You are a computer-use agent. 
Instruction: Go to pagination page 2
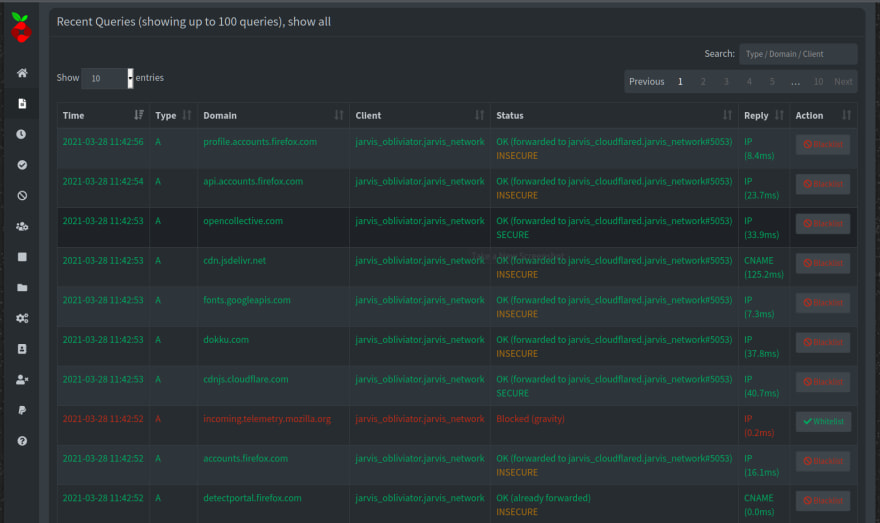point(703,82)
